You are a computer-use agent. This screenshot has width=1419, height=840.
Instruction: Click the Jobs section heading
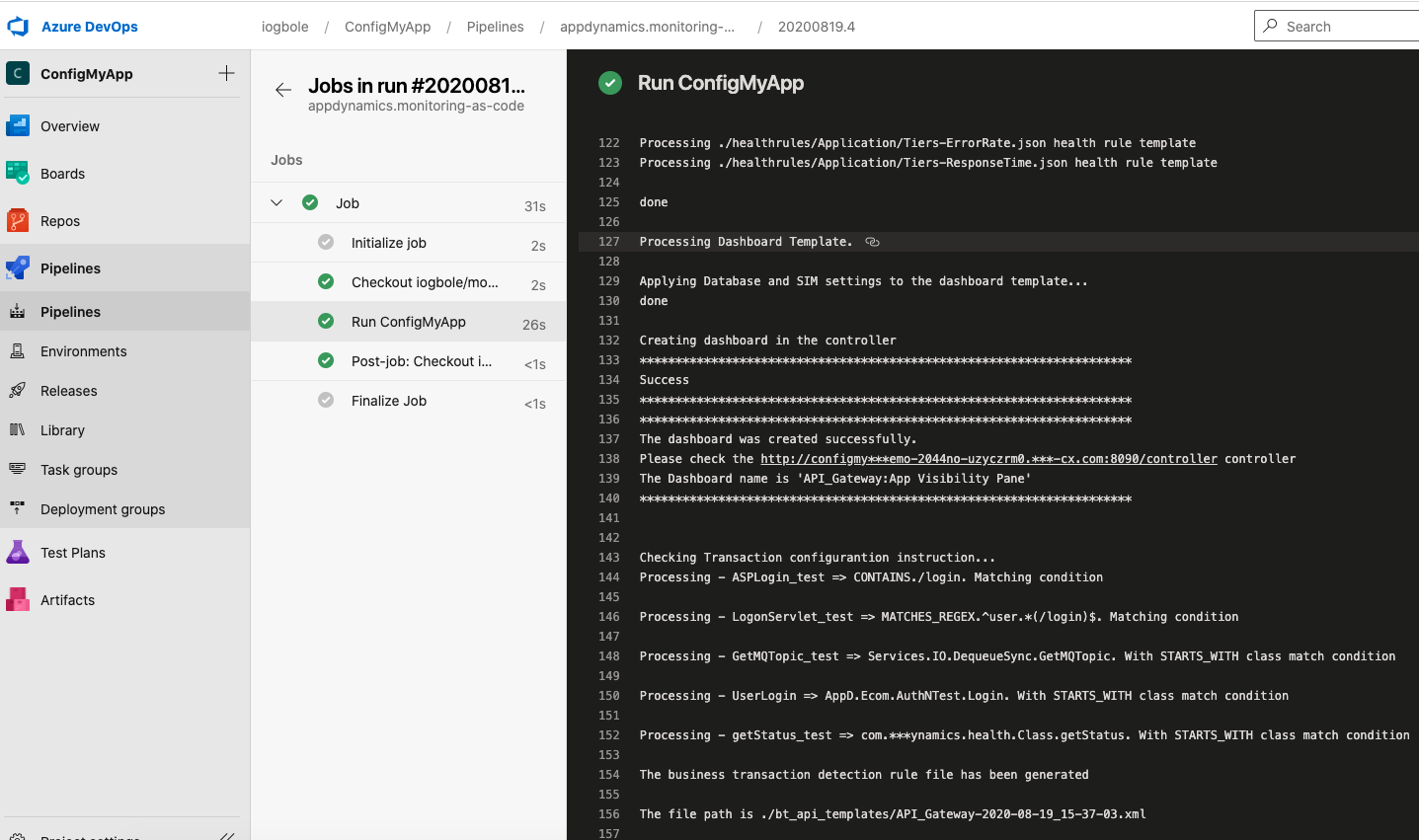point(286,160)
